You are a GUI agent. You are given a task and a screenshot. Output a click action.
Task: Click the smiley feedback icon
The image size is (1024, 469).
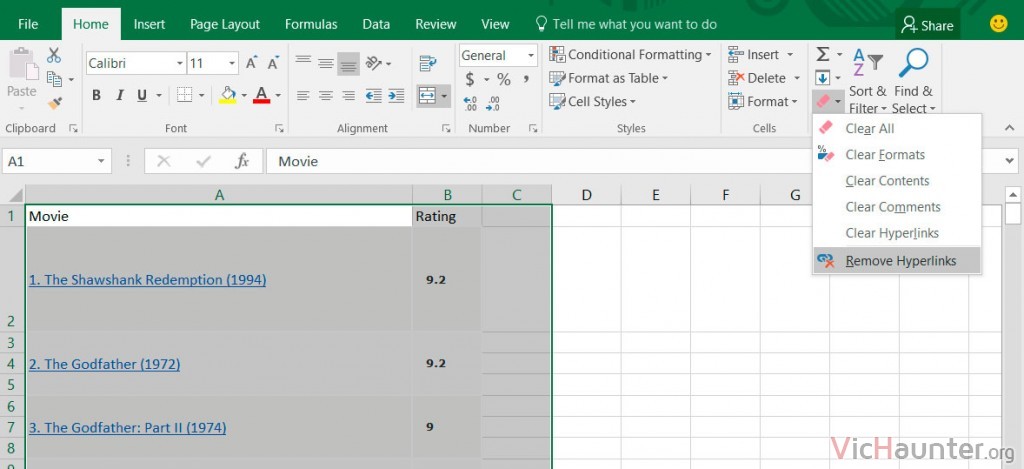pyautogui.click(x=999, y=24)
